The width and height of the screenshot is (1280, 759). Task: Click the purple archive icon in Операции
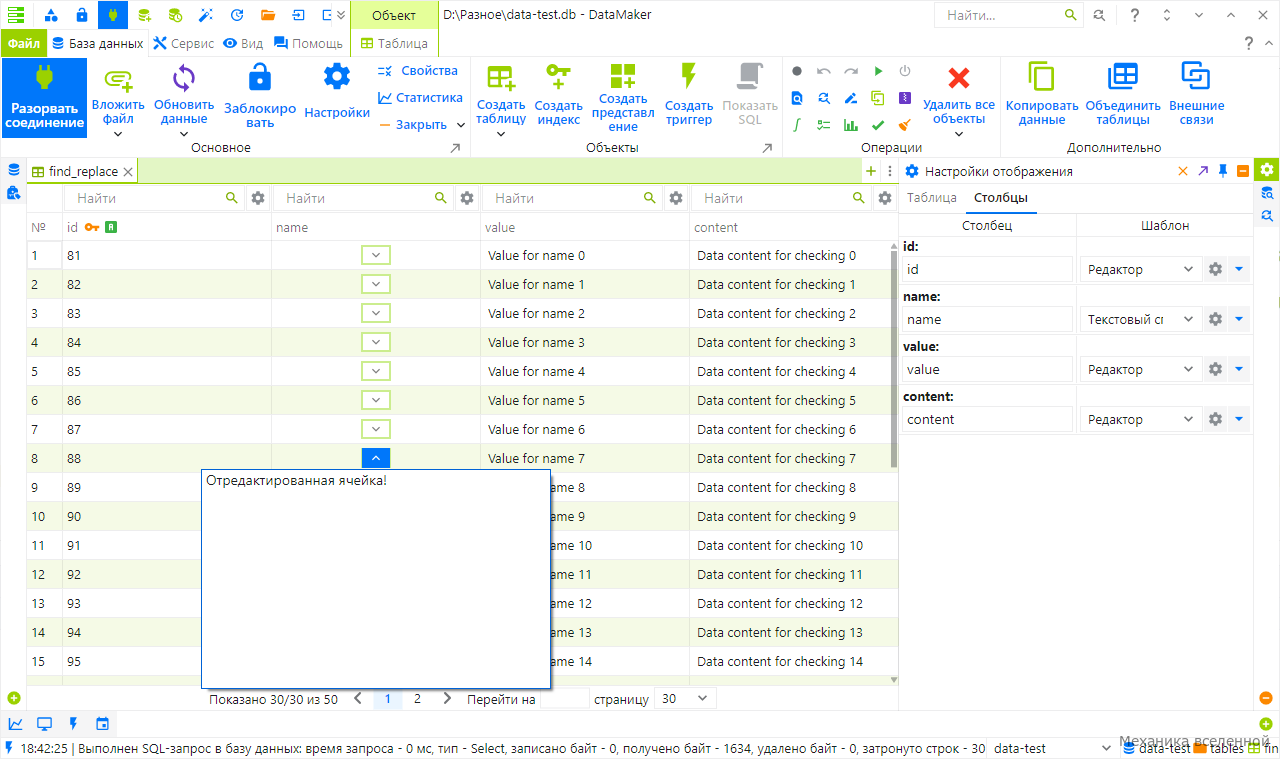905,98
